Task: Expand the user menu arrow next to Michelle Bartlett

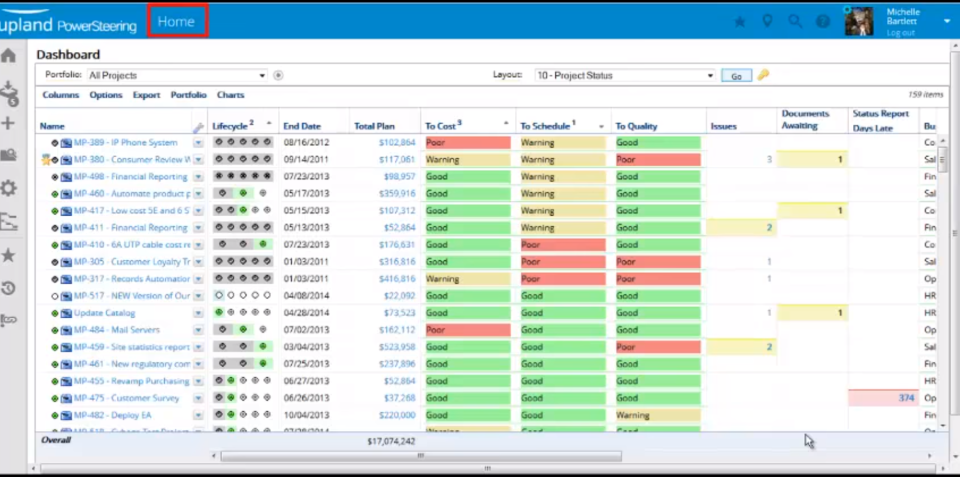Action: tap(947, 21)
